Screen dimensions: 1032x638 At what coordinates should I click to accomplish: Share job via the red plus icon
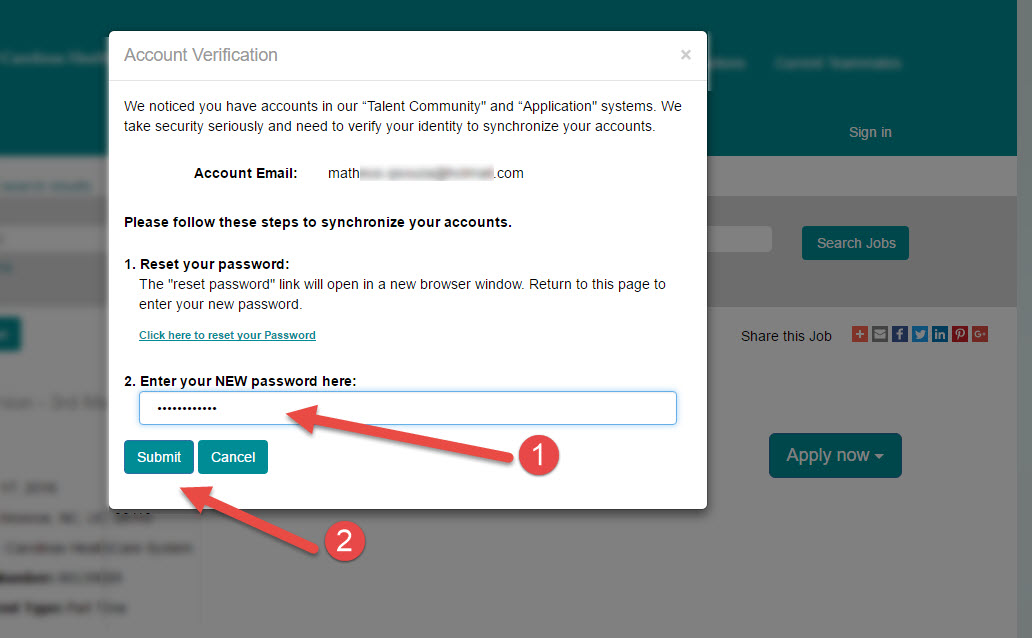tap(860, 334)
